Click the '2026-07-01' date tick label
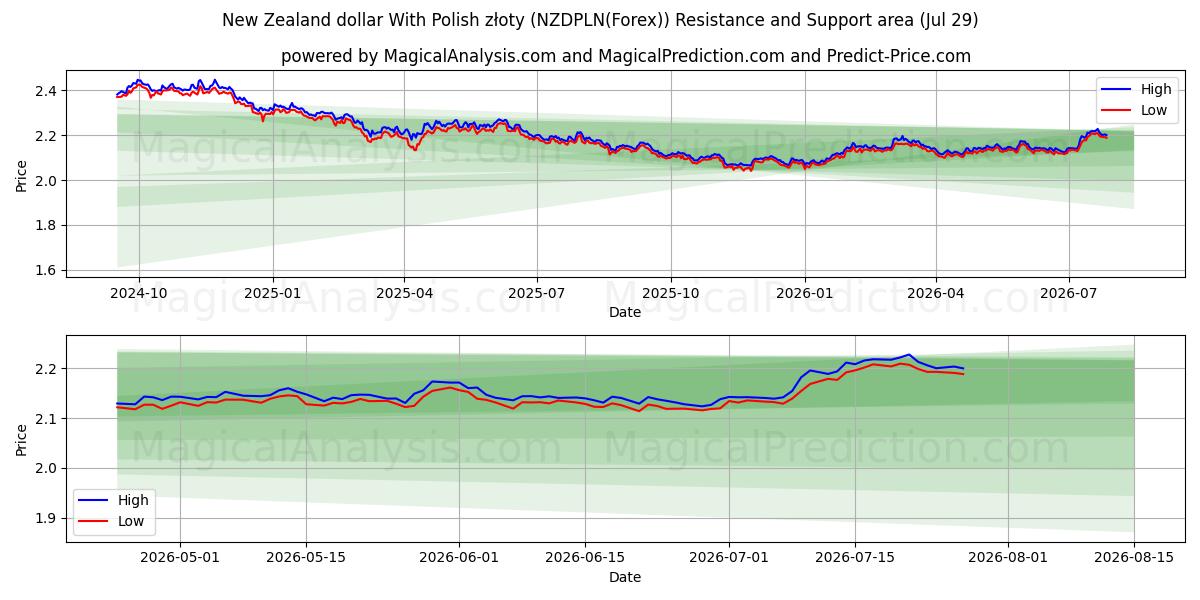This screenshot has height=600, width=1200. pyautogui.click(x=729, y=559)
